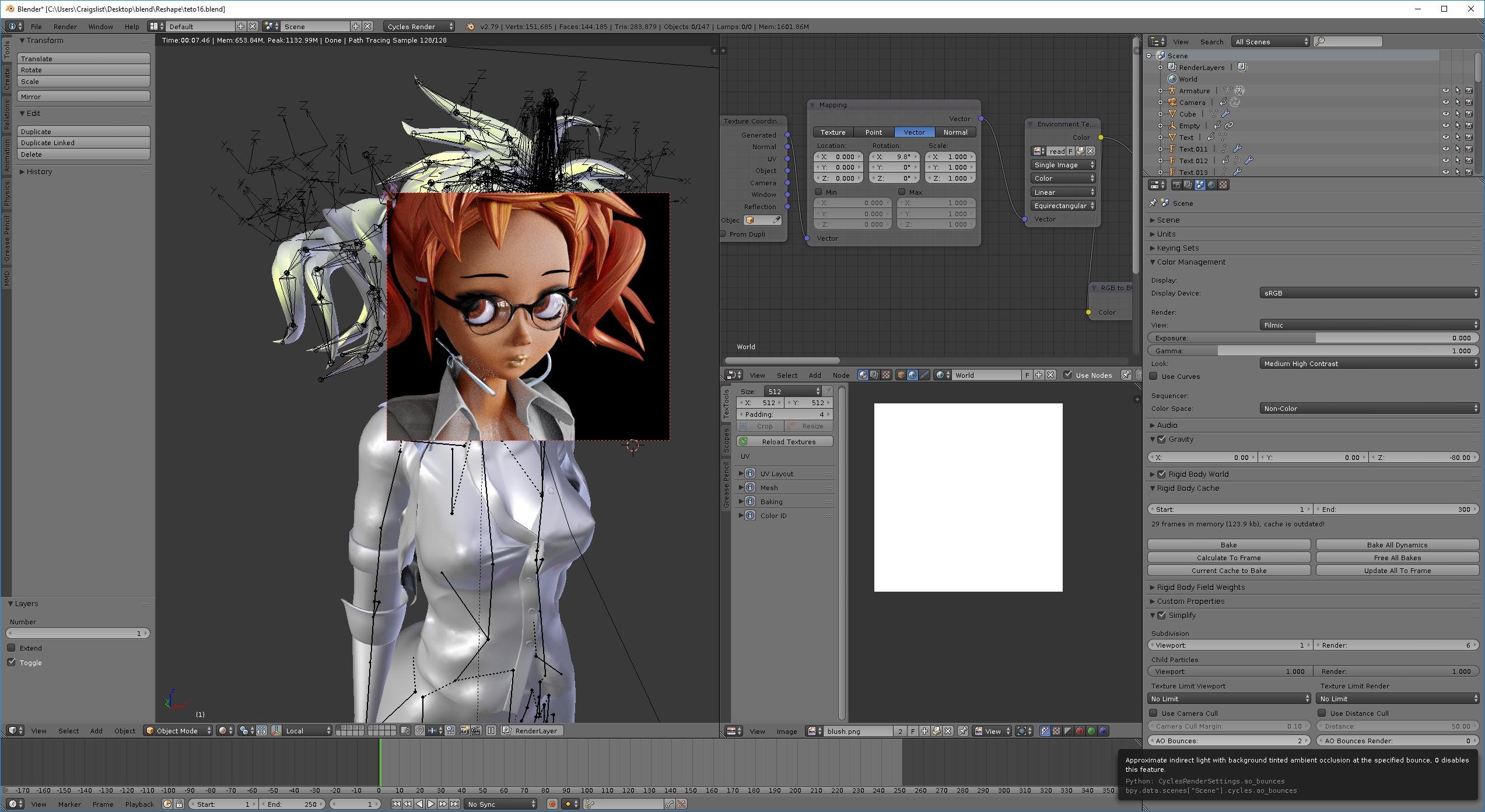Viewport: 1485px width, 812px height.
Task: Open the Physics tab in tool shelf
Action: coord(6,194)
